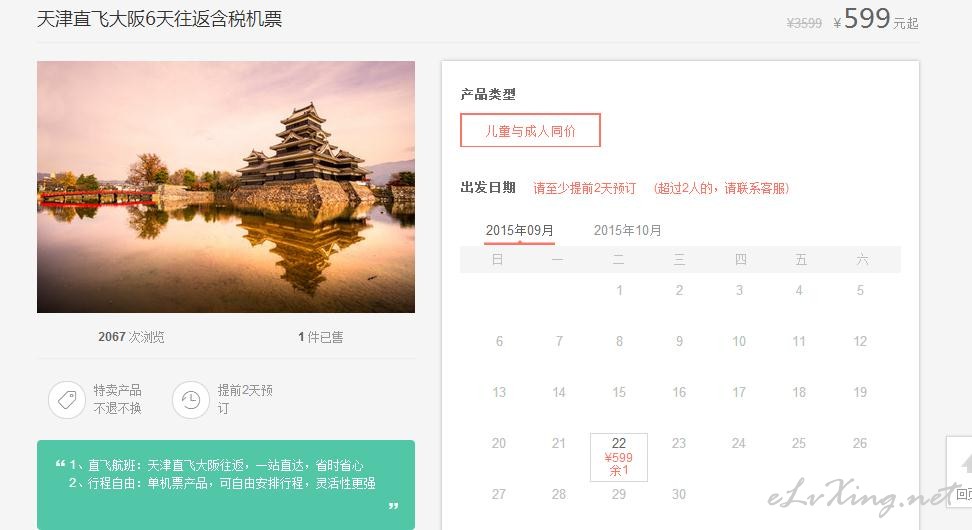Open the Osaka castle product photo
The width and height of the screenshot is (972, 530).
pos(226,187)
